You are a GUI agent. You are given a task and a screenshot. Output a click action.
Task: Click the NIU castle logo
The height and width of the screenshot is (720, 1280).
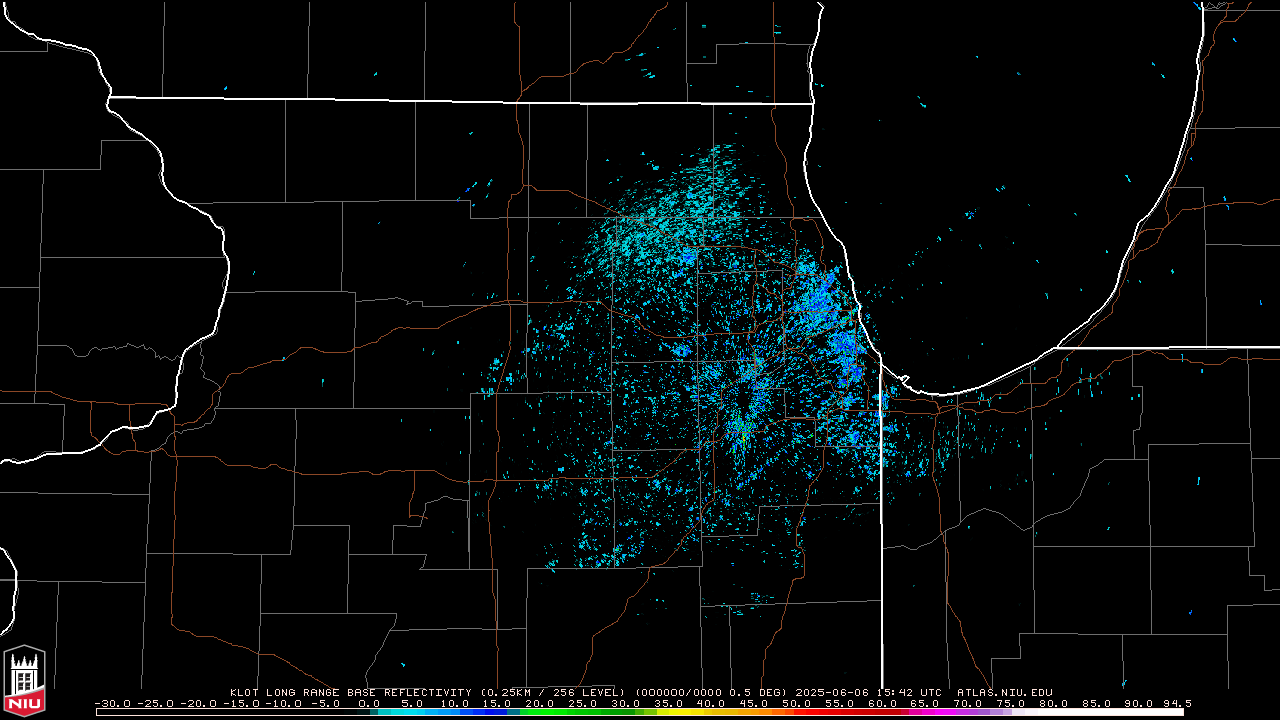pos(24,680)
